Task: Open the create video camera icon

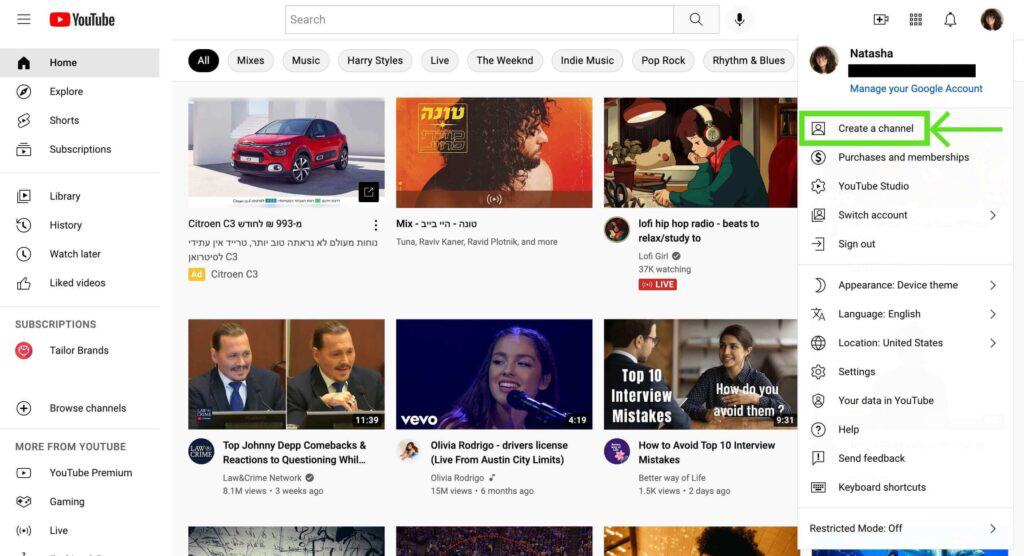Action: pyautogui.click(x=880, y=20)
